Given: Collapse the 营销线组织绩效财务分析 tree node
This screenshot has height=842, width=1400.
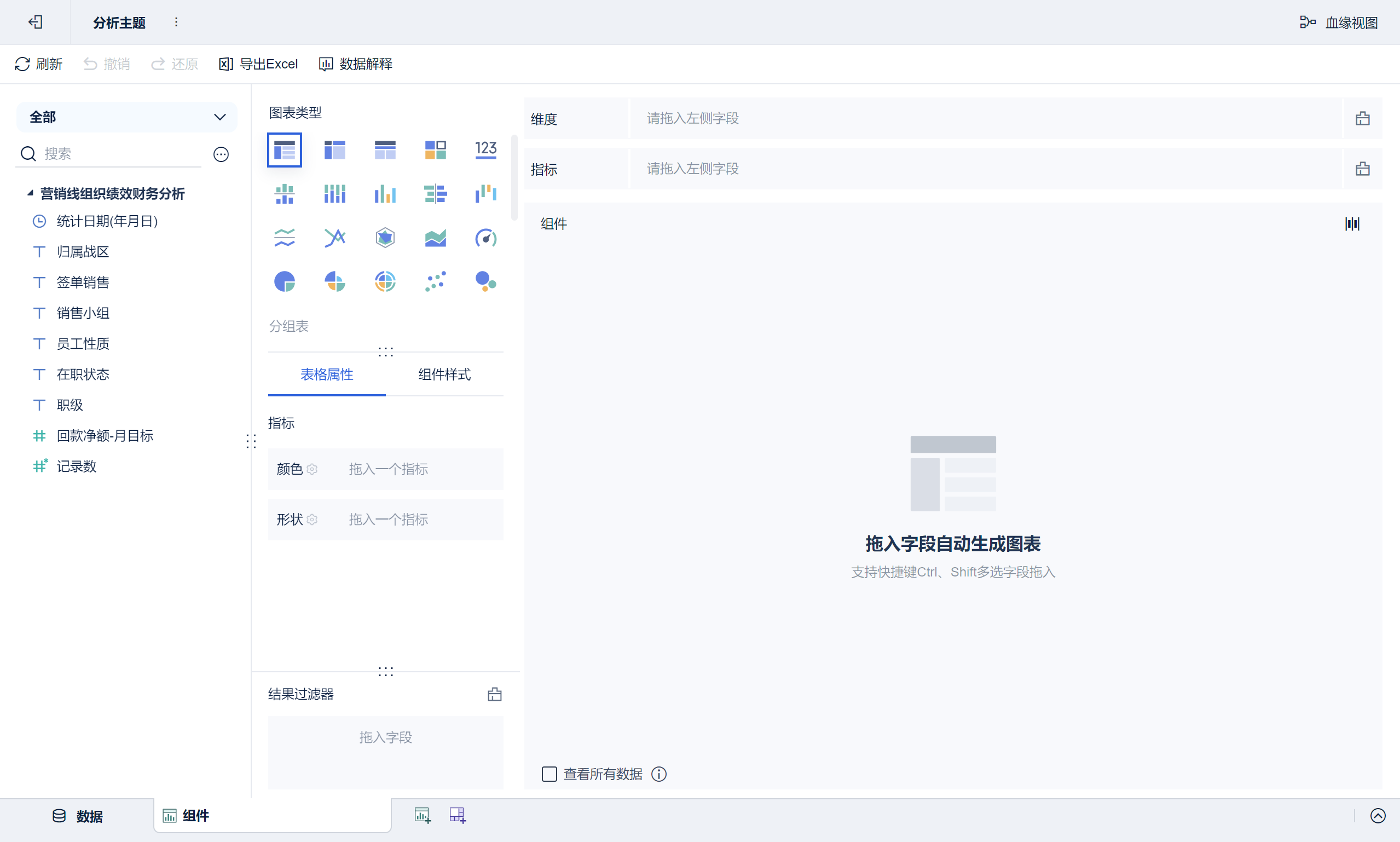Looking at the screenshot, I should click(x=30, y=193).
